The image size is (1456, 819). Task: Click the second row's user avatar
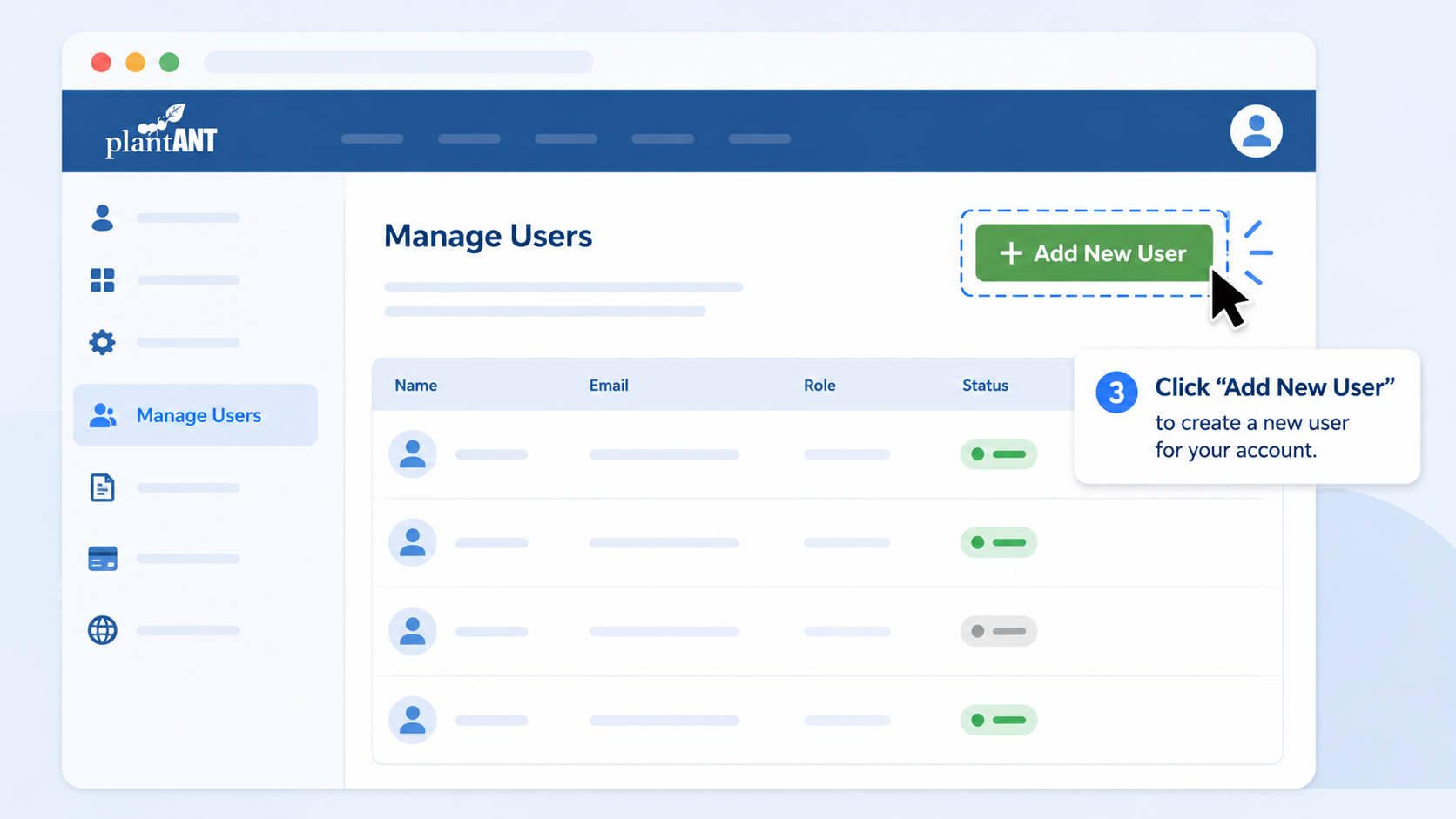coord(412,542)
